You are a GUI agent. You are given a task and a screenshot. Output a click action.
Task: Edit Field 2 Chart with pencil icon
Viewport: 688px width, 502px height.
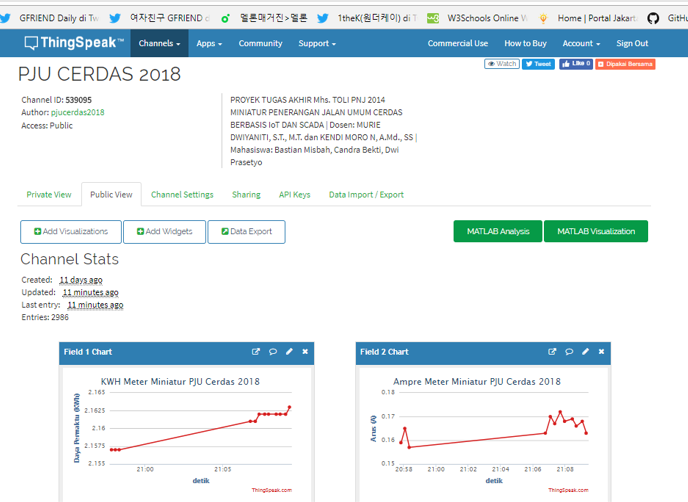click(585, 352)
